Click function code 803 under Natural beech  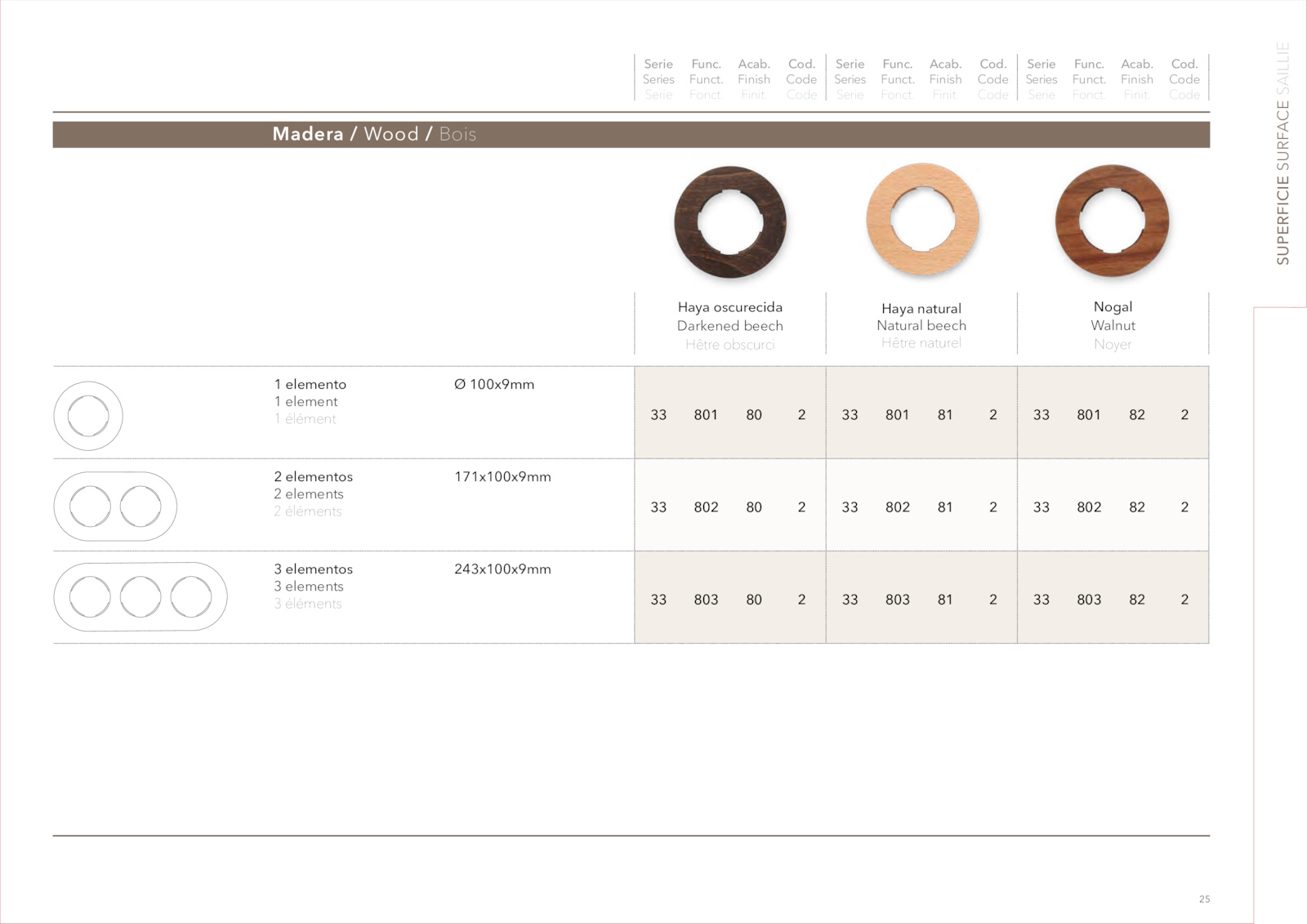click(897, 600)
